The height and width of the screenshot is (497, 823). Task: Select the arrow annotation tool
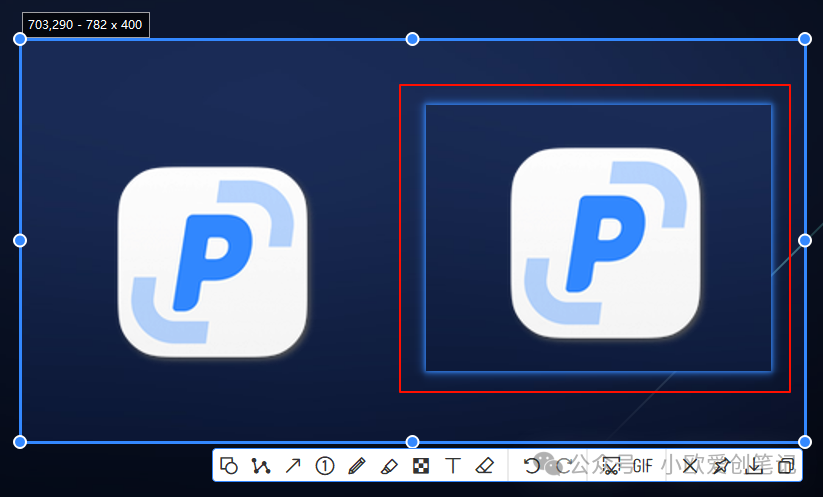point(293,466)
